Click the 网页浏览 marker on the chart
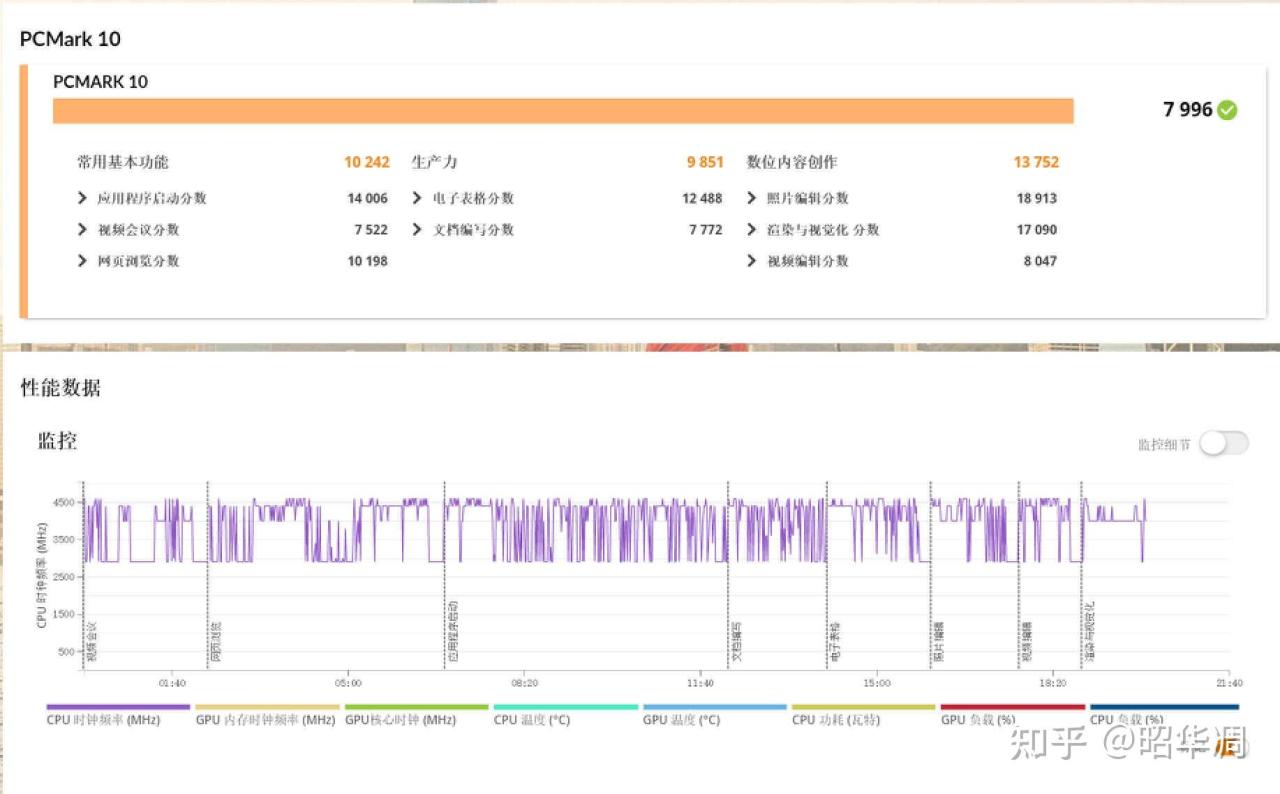Screen dimensions: 1280x794 click(x=215, y=642)
